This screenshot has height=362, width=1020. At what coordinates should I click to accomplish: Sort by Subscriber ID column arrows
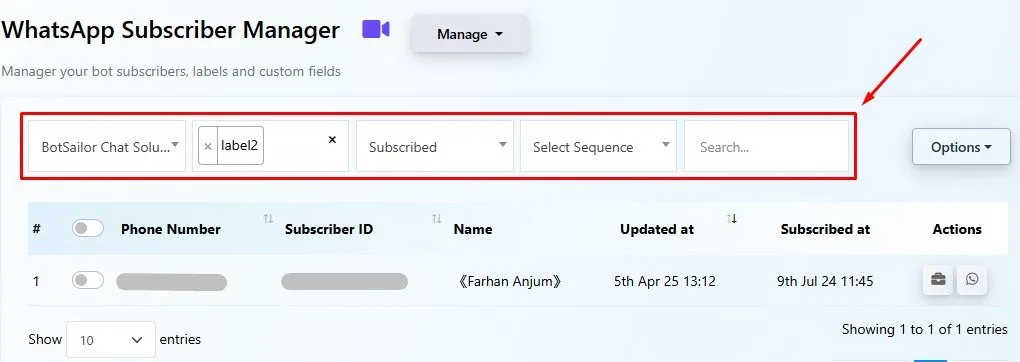pyautogui.click(x=436, y=219)
